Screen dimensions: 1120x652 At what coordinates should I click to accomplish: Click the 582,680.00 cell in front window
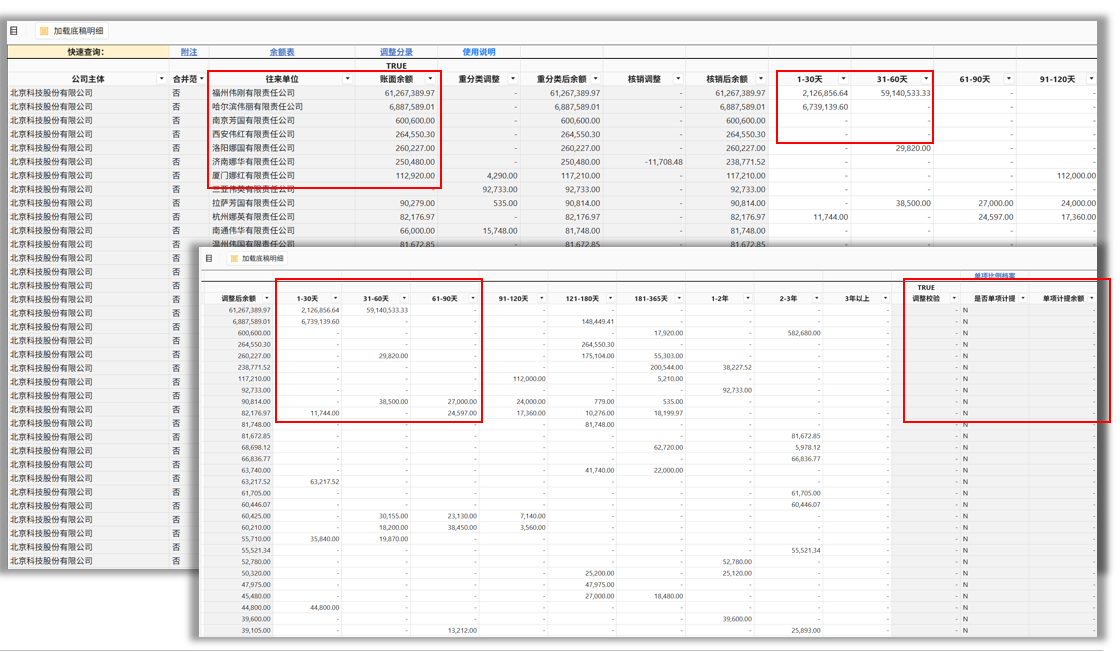point(788,333)
